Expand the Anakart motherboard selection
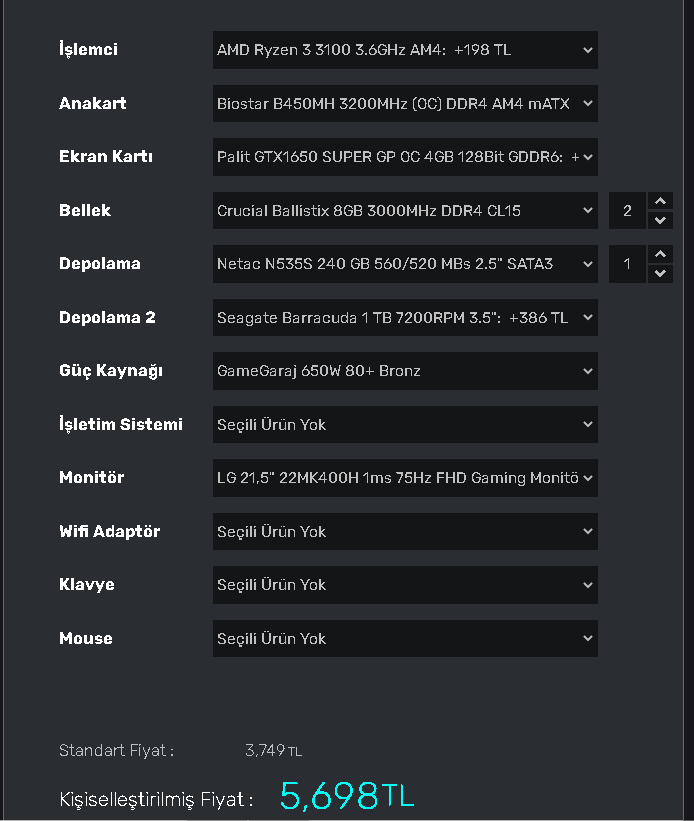This screenshot has width=694, height=821. coord(404,103)
